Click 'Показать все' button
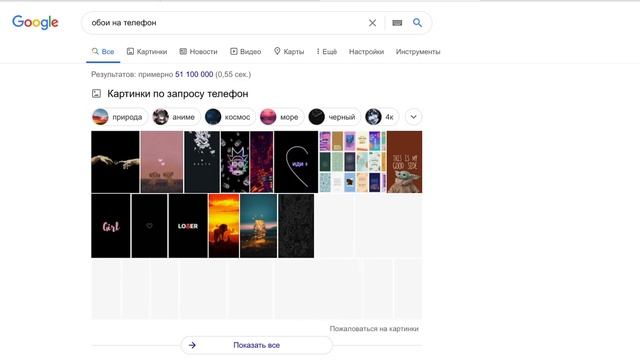640x360 pixels. click(x=256, y=345)
